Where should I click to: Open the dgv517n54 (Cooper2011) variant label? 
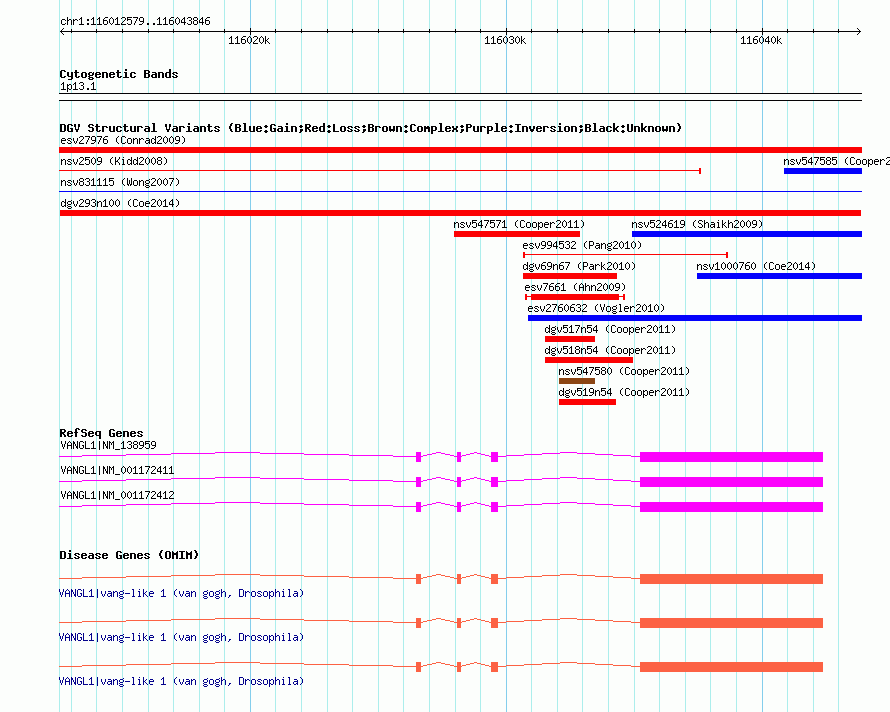pyautogui.click(x=610, y=329)
